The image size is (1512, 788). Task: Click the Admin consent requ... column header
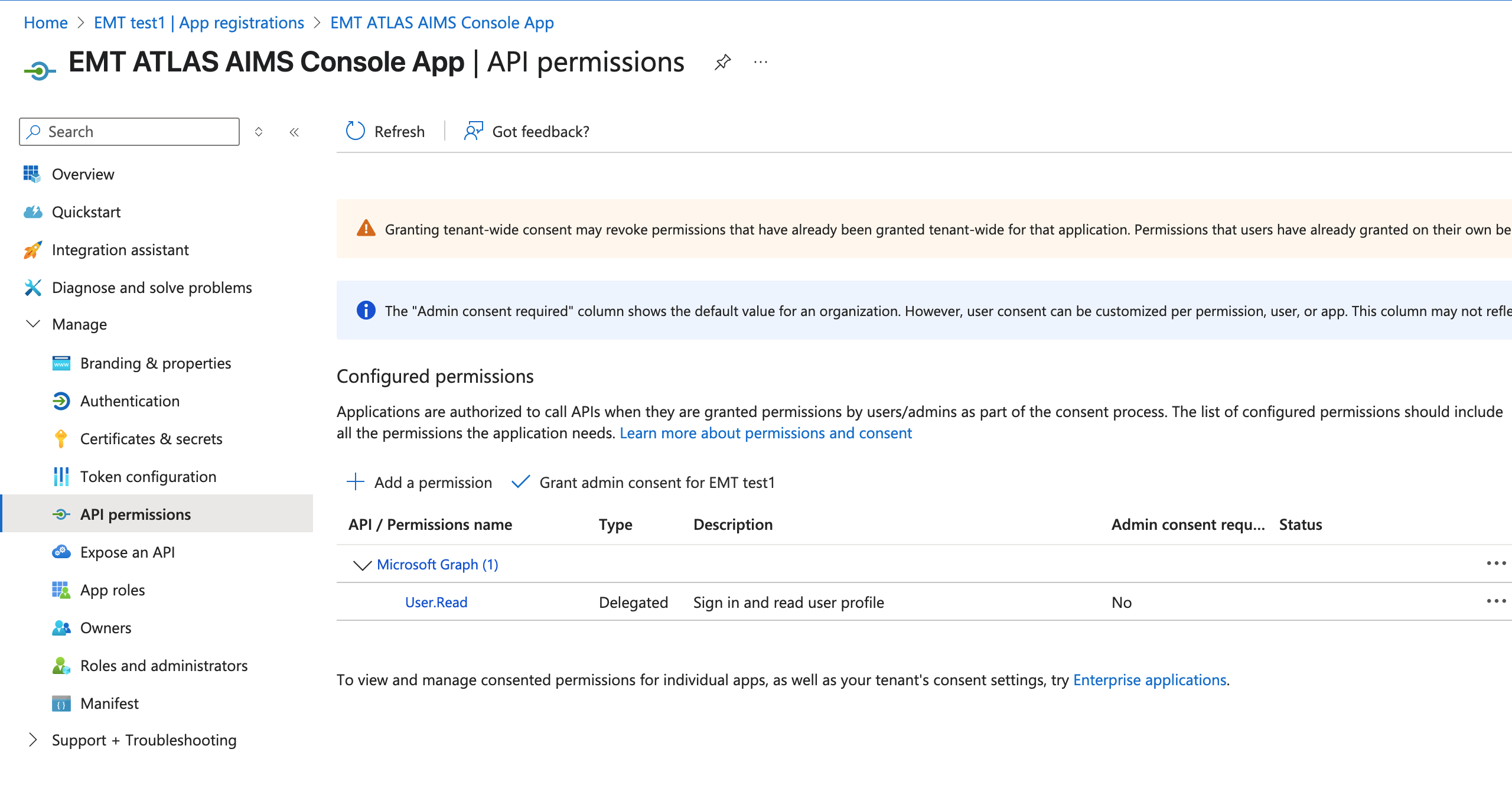click(1188, 525)
